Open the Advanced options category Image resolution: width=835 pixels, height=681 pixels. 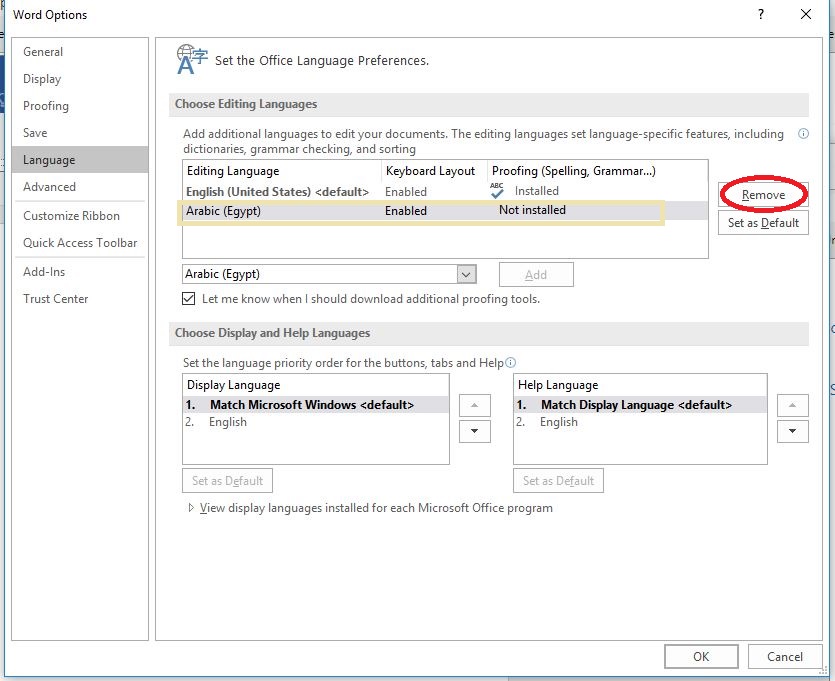(x=80, y=187)
